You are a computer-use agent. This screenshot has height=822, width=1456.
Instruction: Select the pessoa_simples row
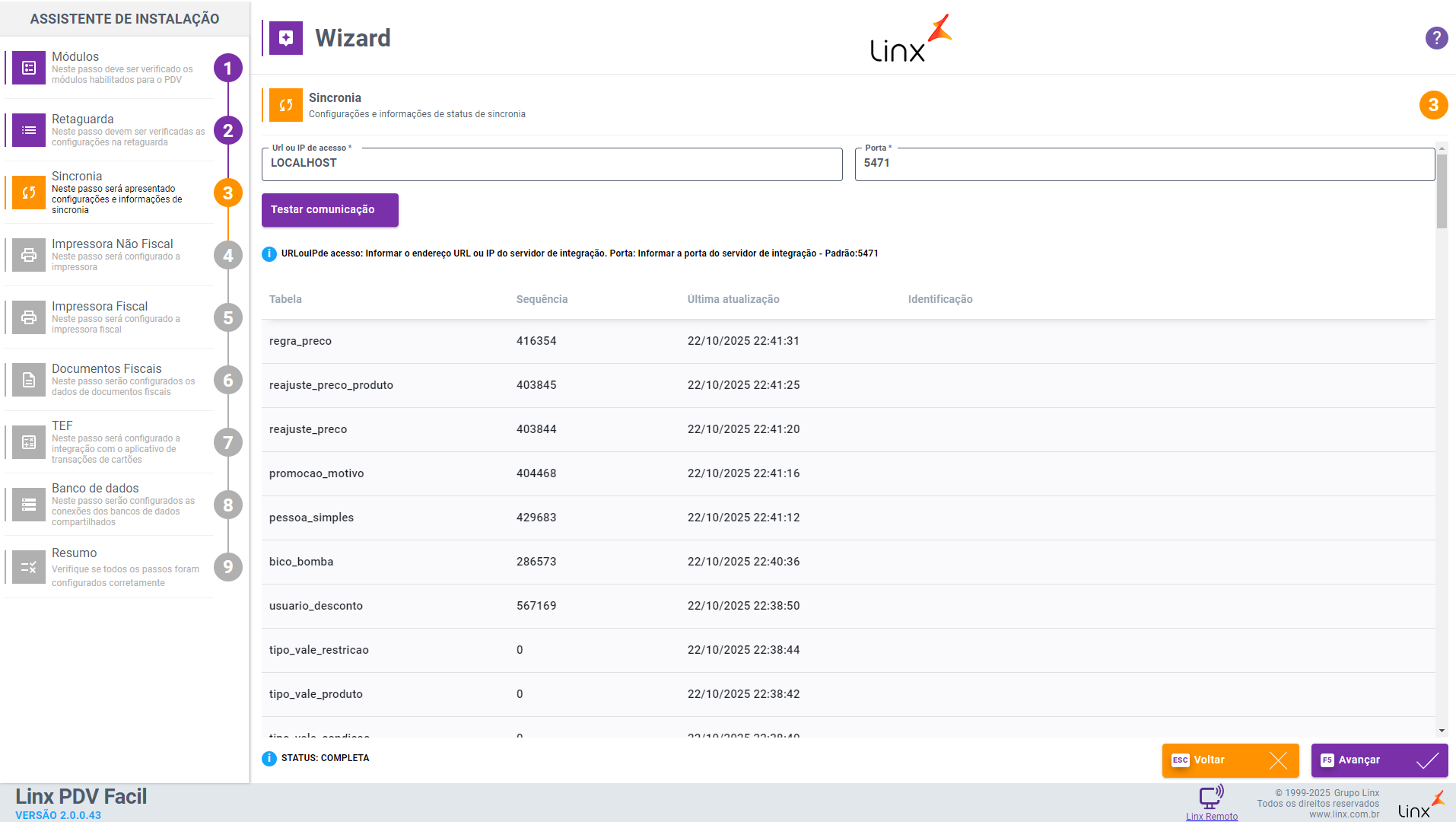tap(848, 518)
